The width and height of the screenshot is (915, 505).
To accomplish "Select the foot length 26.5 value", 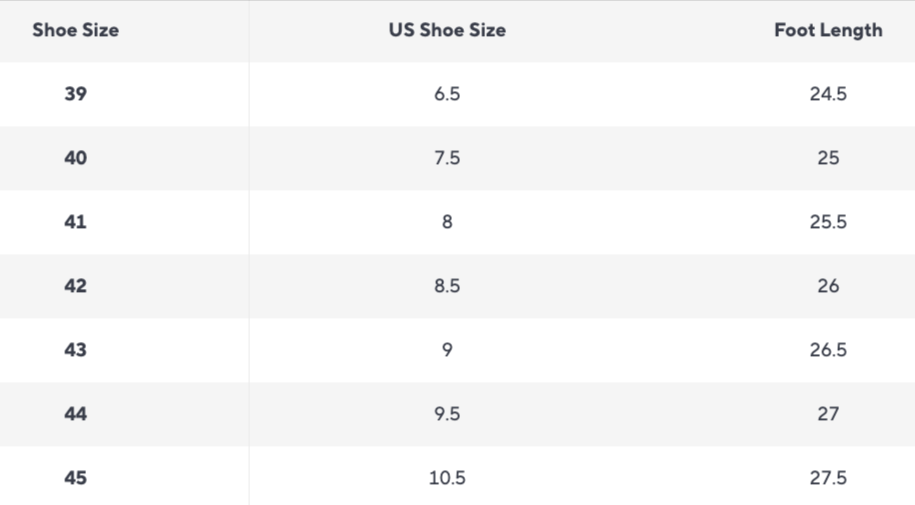I will pyautogui.click(x=828, y=350).
